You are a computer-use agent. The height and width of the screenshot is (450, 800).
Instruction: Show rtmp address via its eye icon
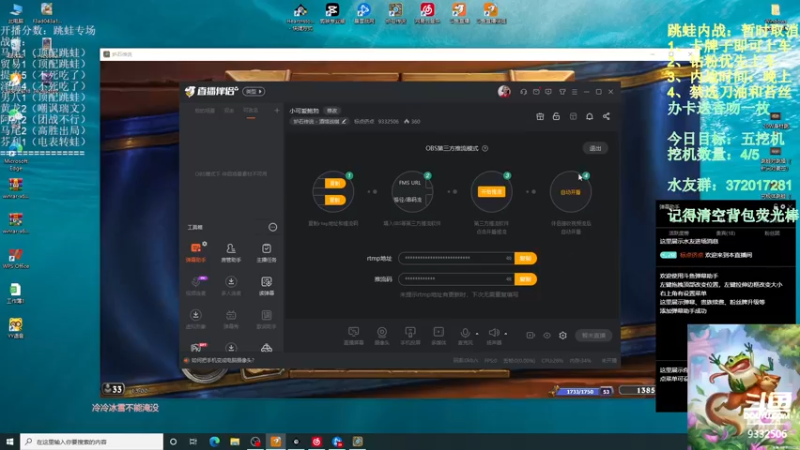[509, 258]
